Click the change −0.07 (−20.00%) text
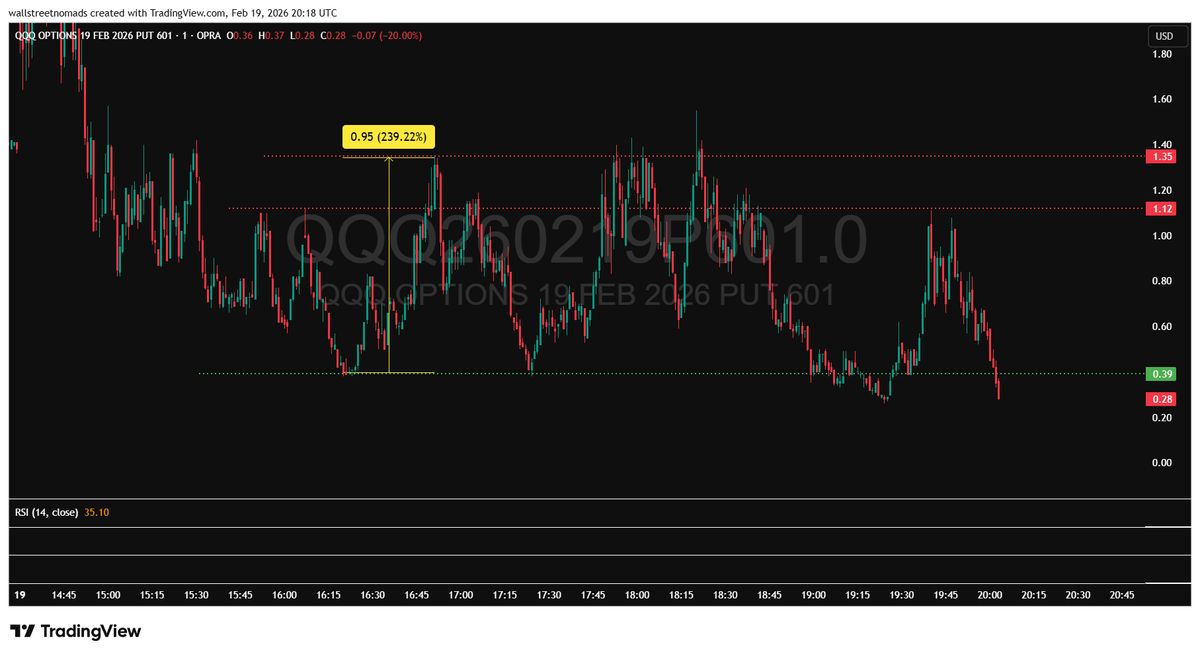Image resolution: width=1200 pixels, height=656 pixels. click(387, 35)
